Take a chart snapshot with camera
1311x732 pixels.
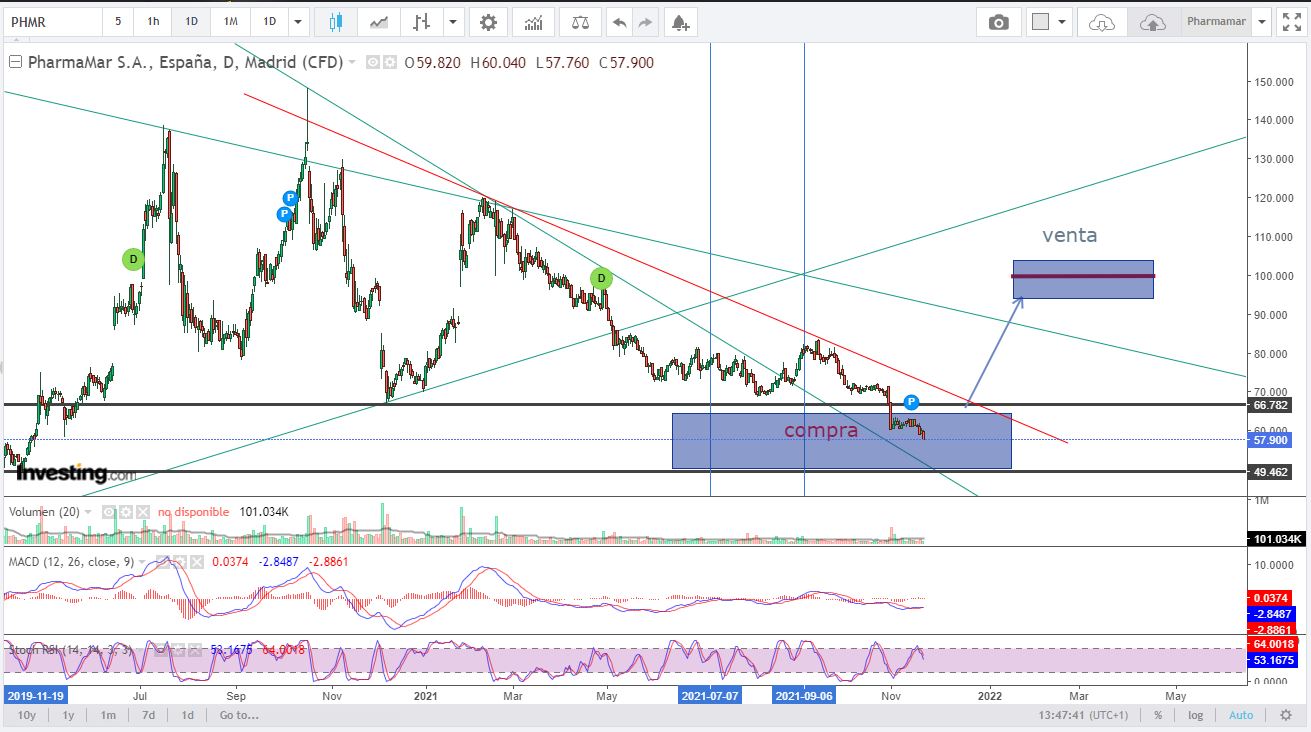tap(998, 22)
